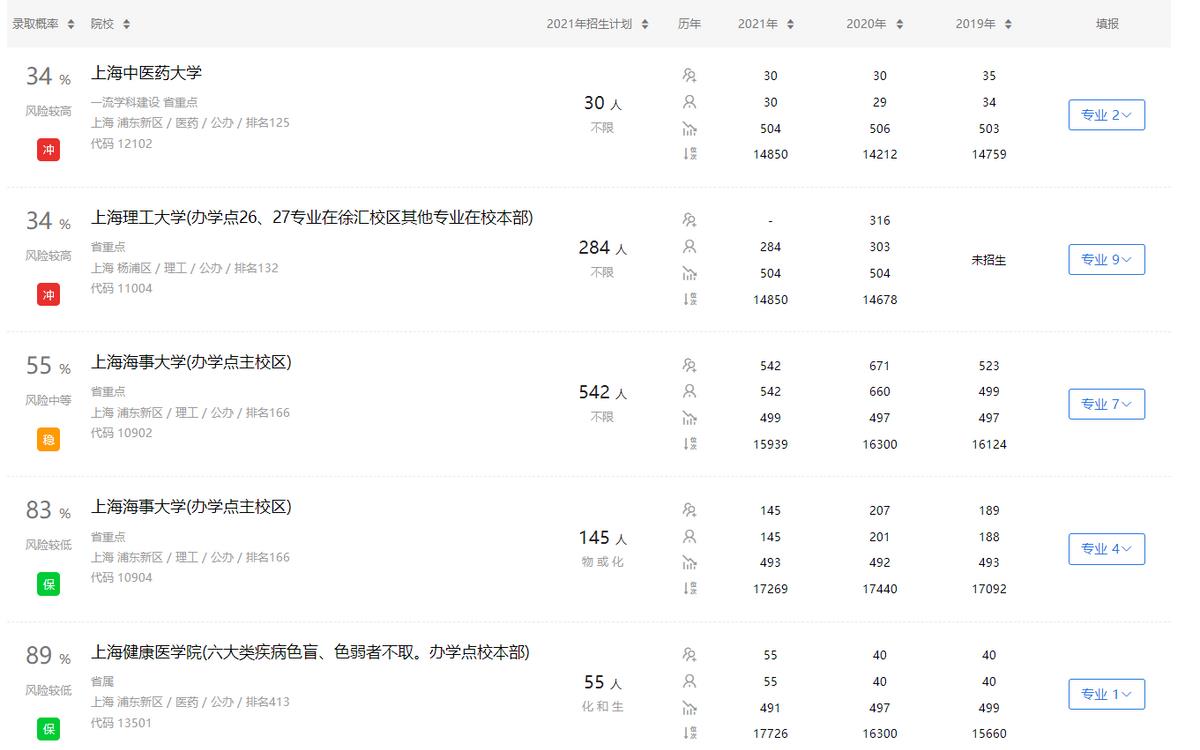Click green 保 badge in 89% row
Image resolution: width=1200 pixels, height=750 pixels.
48,729
